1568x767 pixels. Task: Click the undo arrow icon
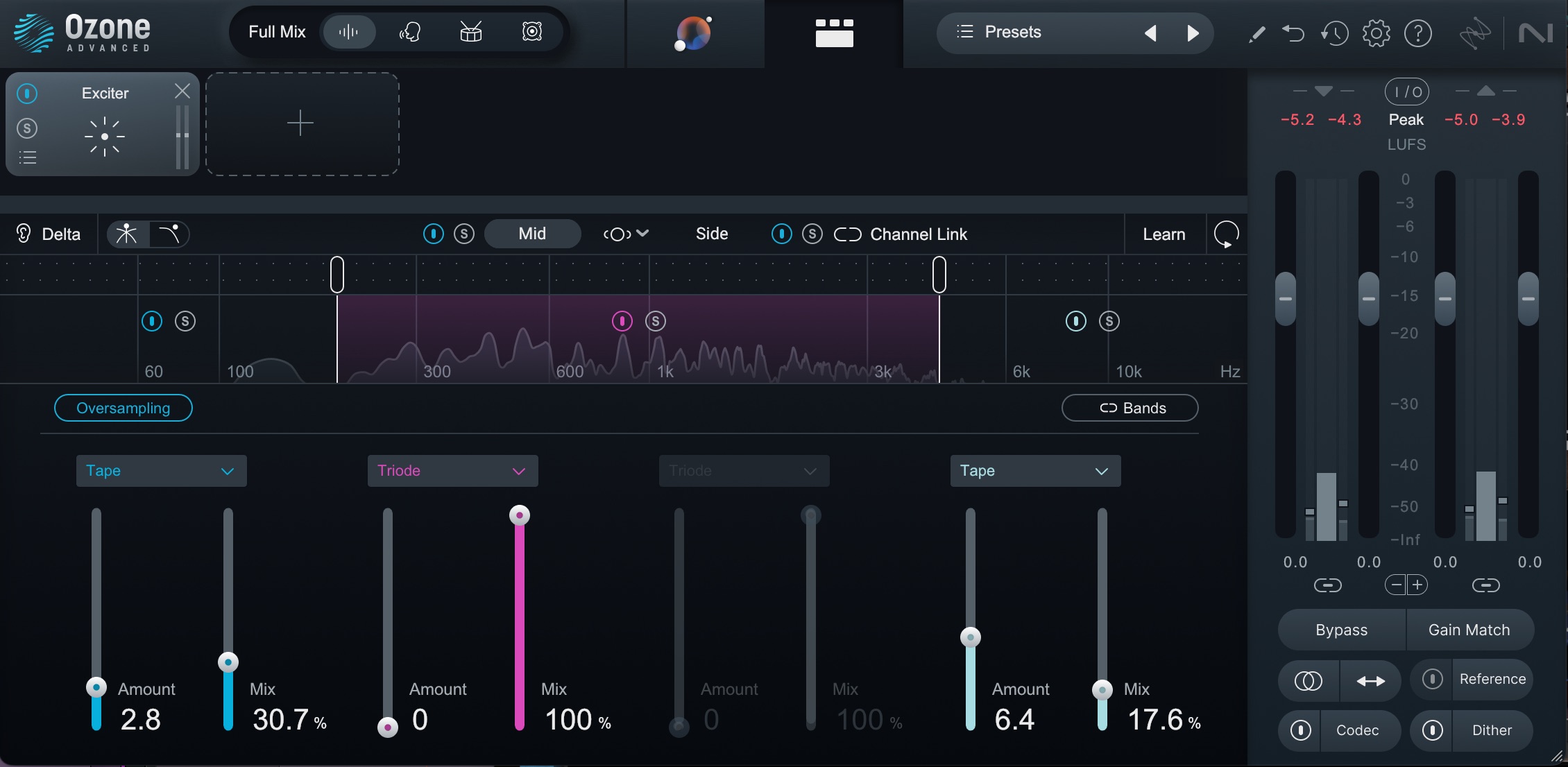tap(1293, 33)
